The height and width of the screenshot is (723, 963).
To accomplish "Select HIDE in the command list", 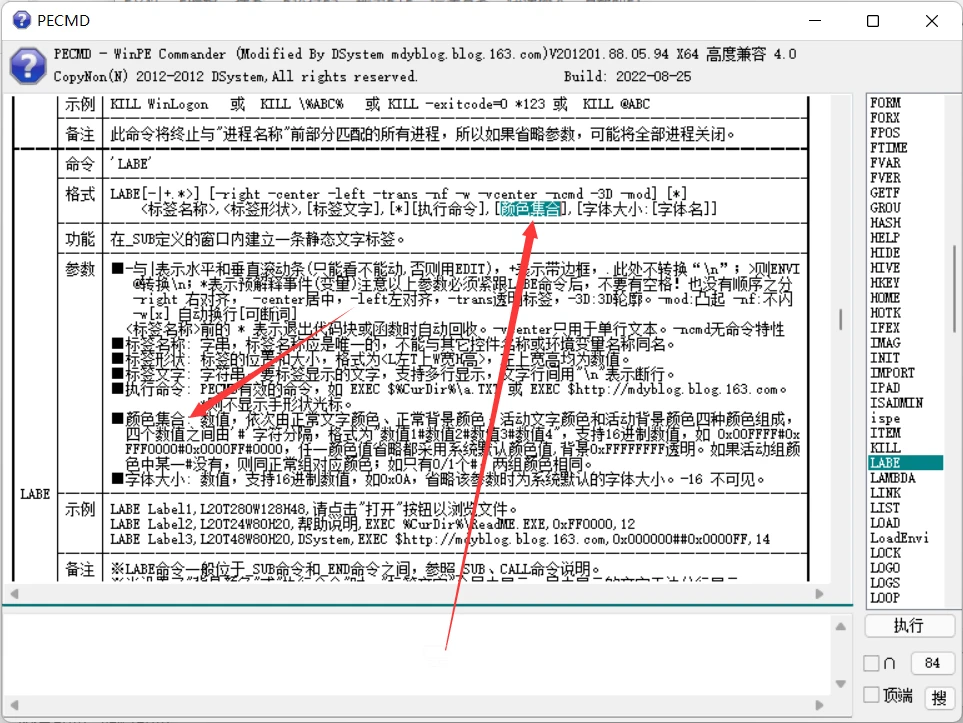I will tap(884, 252).
